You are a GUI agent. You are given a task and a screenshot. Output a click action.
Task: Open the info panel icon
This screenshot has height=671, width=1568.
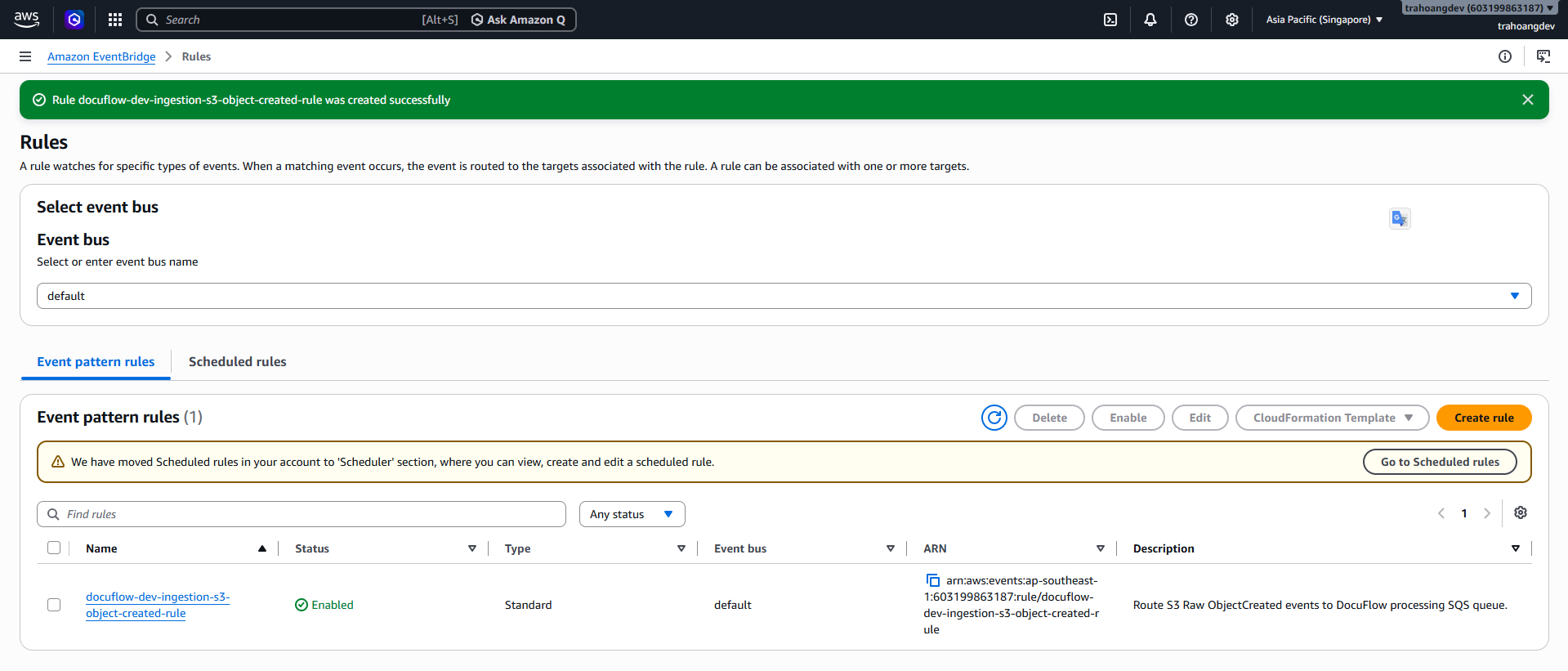click(x=1505, y=56)
